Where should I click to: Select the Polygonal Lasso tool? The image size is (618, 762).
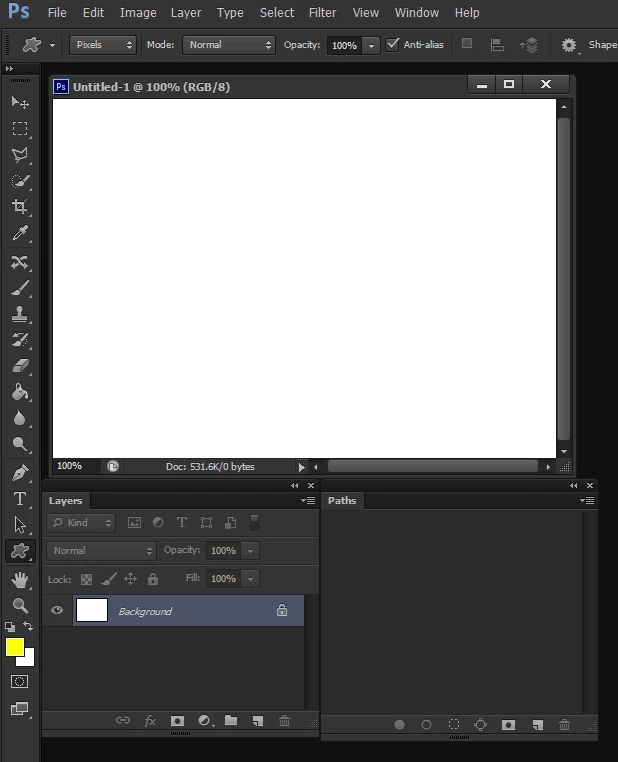point(20,155)
